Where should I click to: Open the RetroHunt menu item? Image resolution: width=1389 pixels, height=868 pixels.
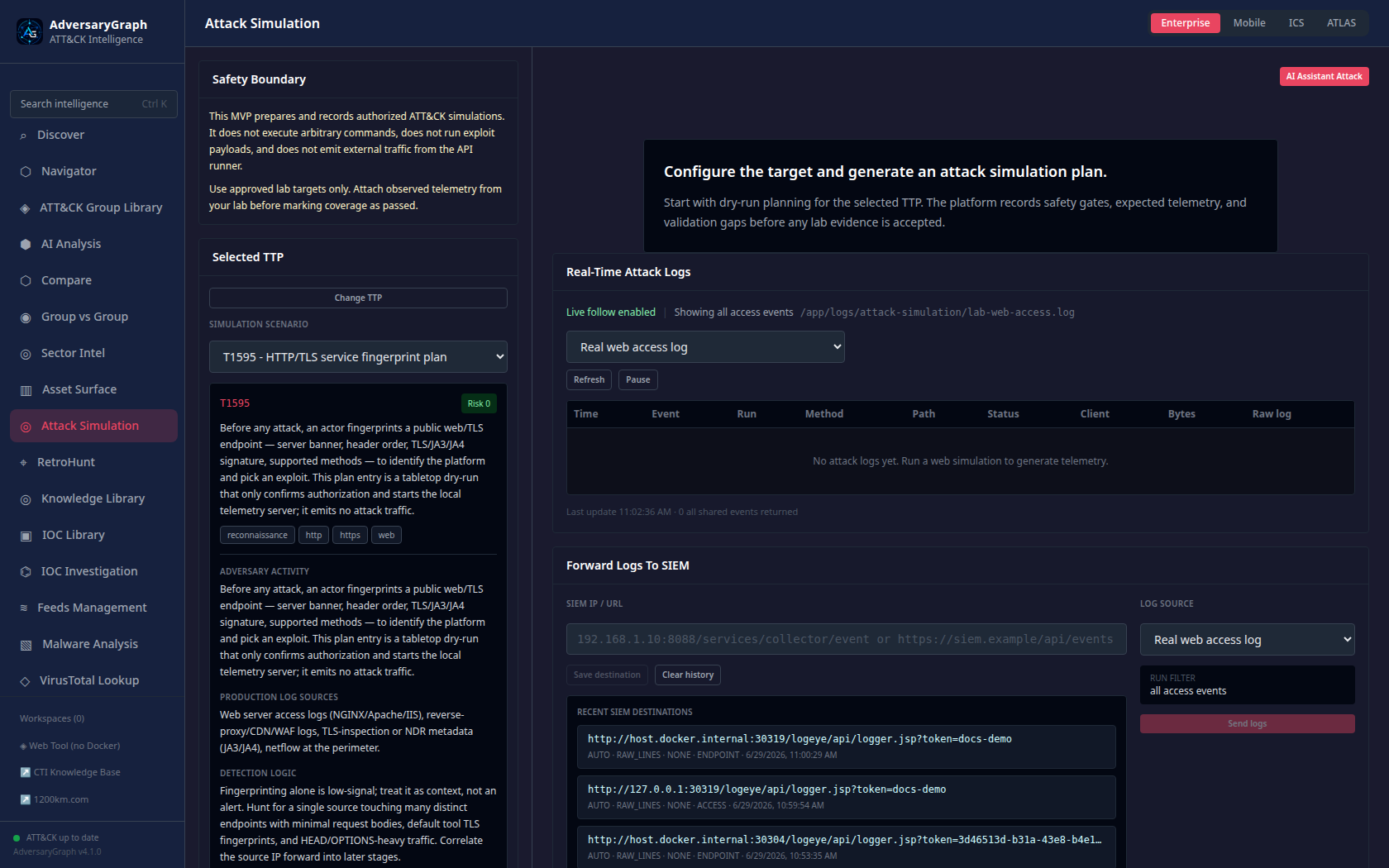pyautogui.click(x=93, y=463)
